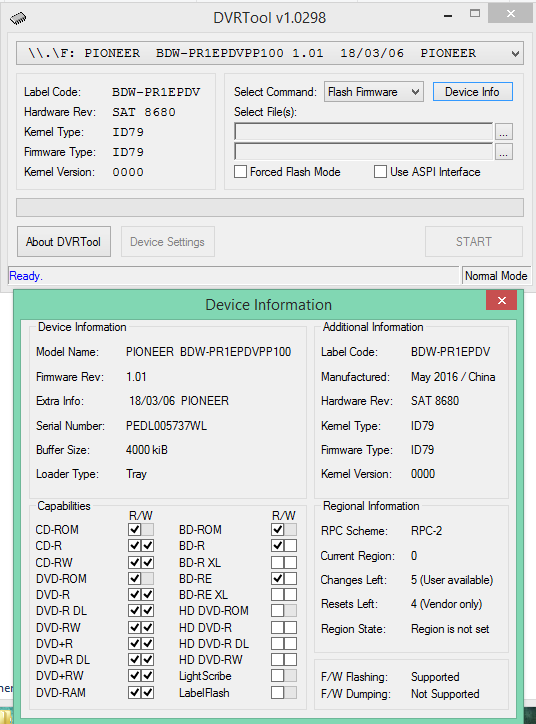The width and height of the screenshot is (536, 724).
Task: Click the START button
Action: [474, 241]
